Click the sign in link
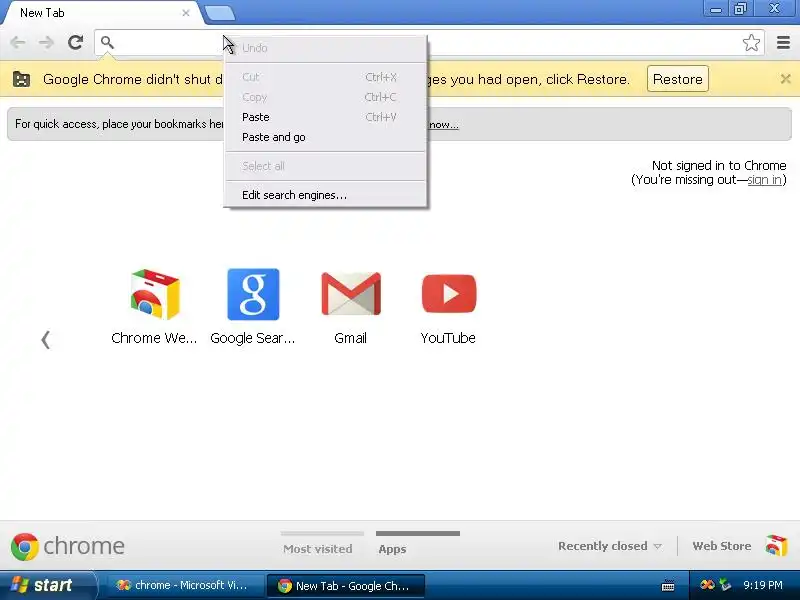This screenshot has height=600, width=800. point(764,180)
